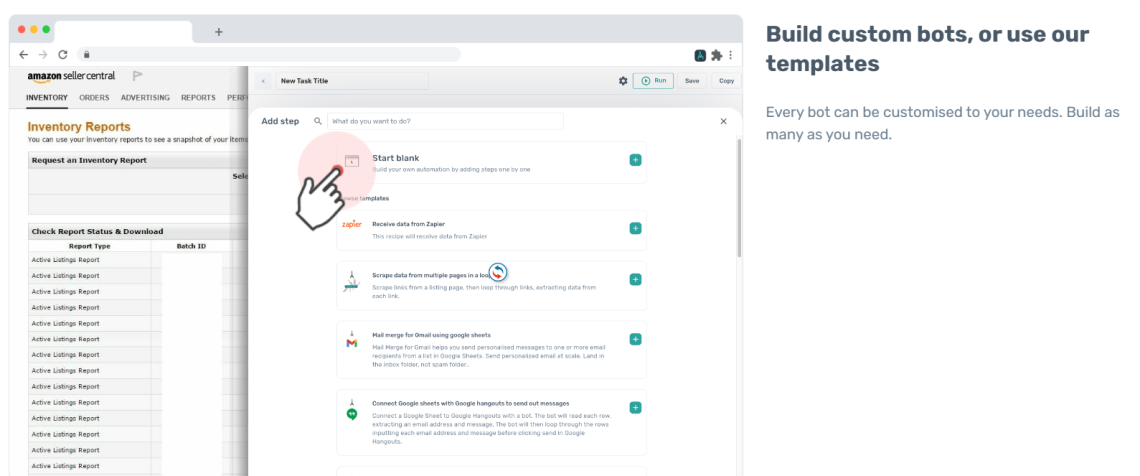Copy the task

coord(726,81)
